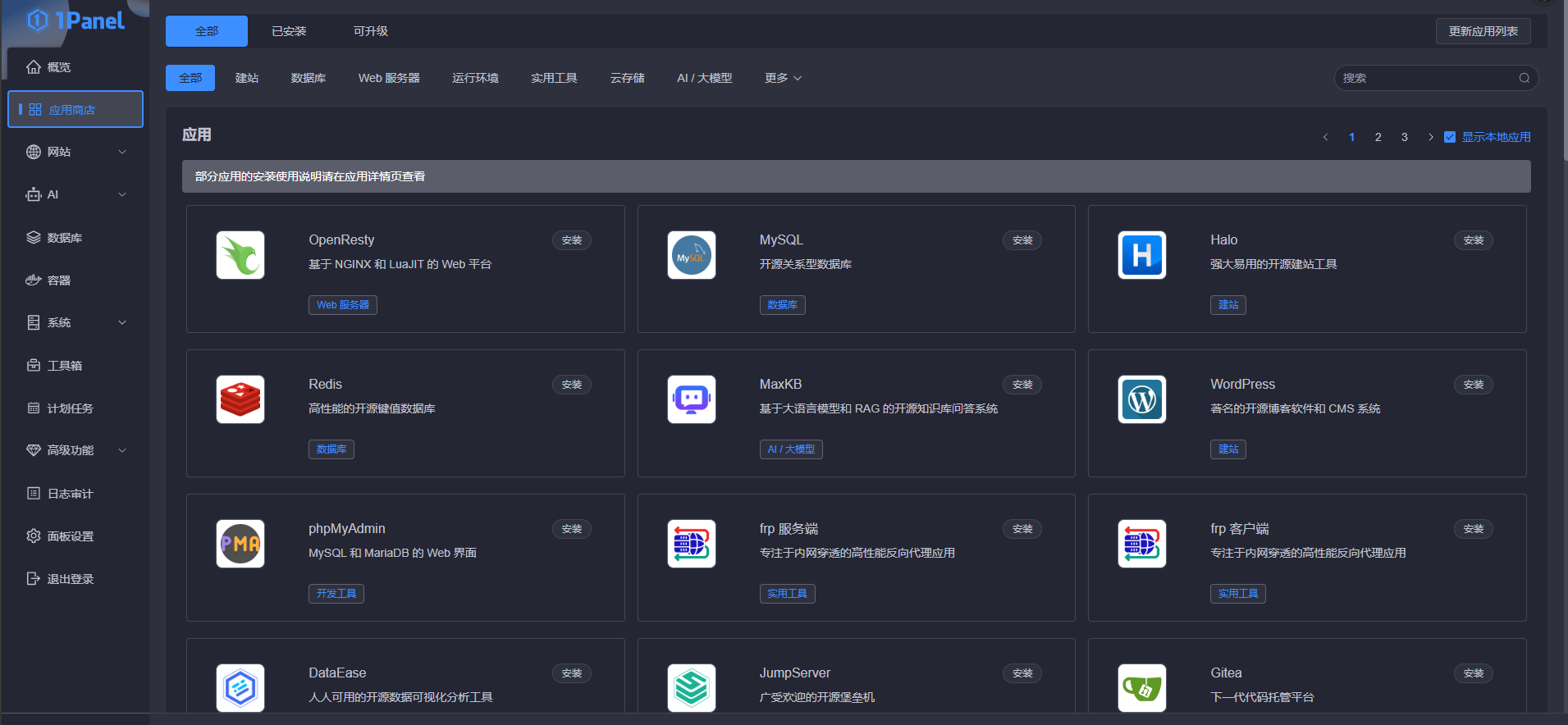Image resolution: width=1568 pixels, height=725 pixels.
Task: Install MySQL via 安装 button
Action: pyautogui.click(x=1022, y=240)
